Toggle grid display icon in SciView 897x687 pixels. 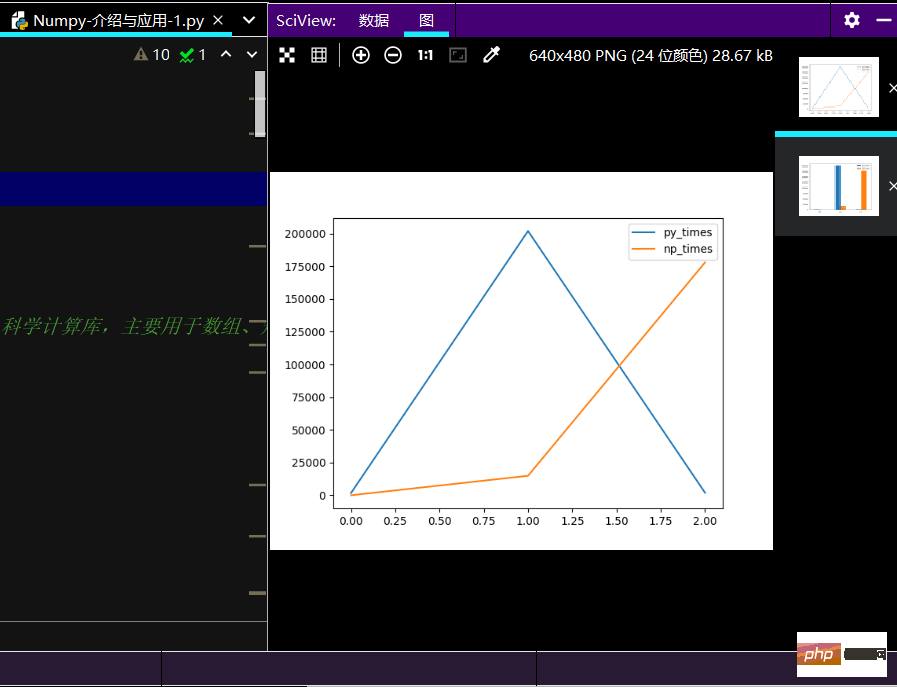coord(319,55)
